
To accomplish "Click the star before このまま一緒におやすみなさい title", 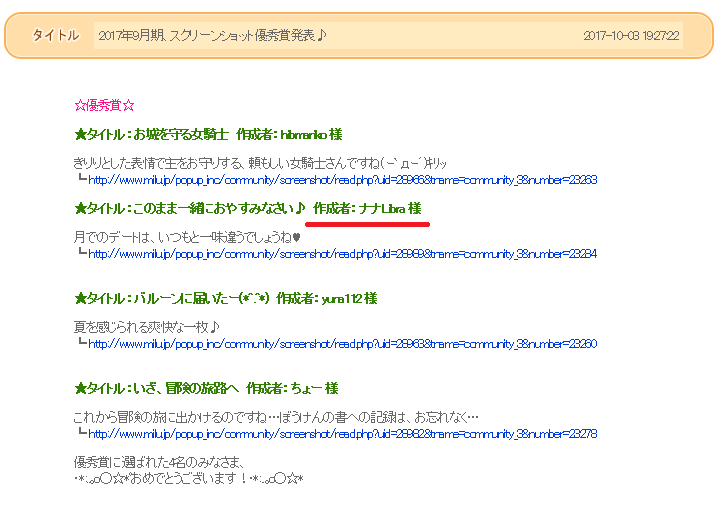I will [x=80, y=208].
